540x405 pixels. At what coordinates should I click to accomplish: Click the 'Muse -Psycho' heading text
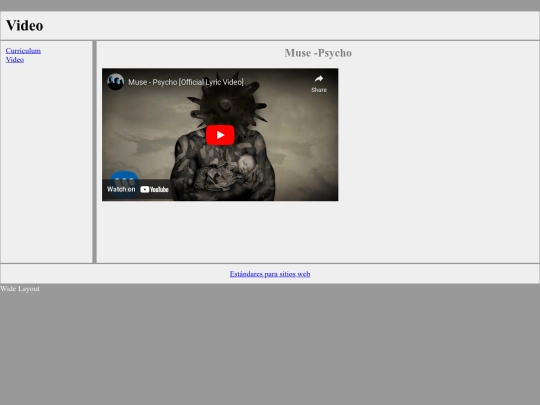click(318, 53)
